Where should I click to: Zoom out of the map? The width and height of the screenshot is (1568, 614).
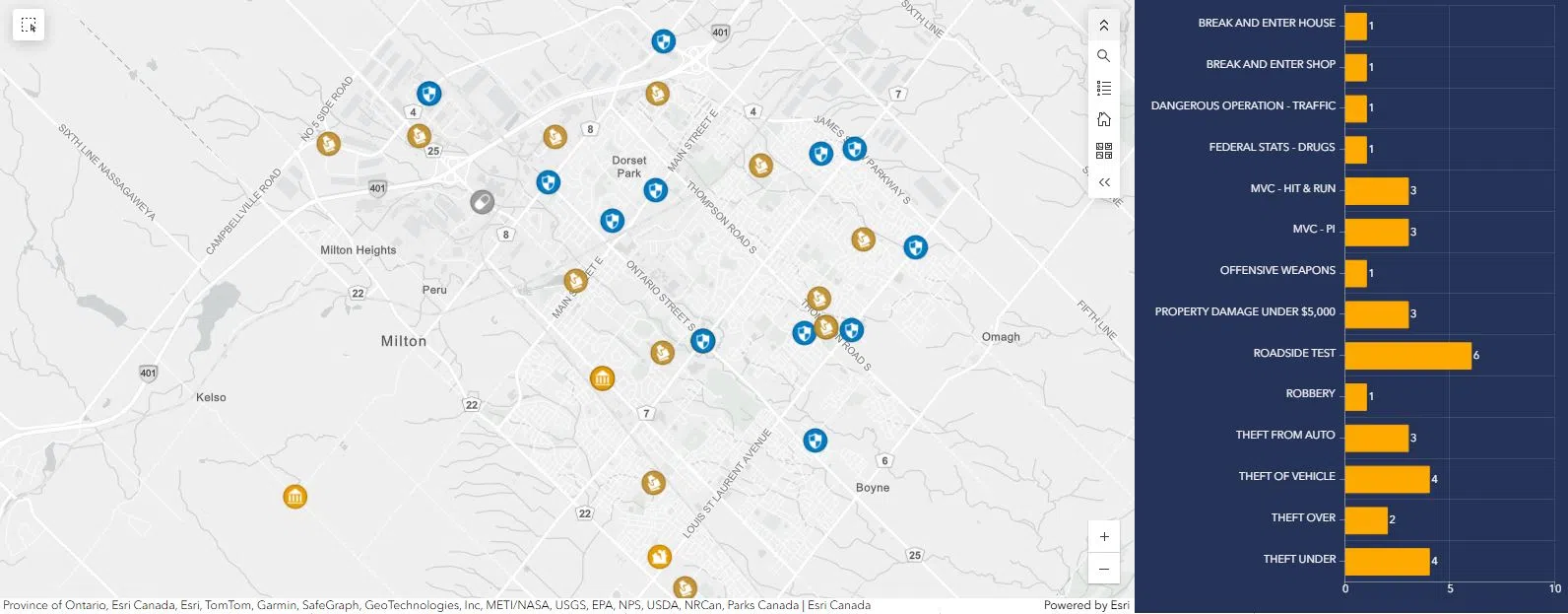[1103, 569]
